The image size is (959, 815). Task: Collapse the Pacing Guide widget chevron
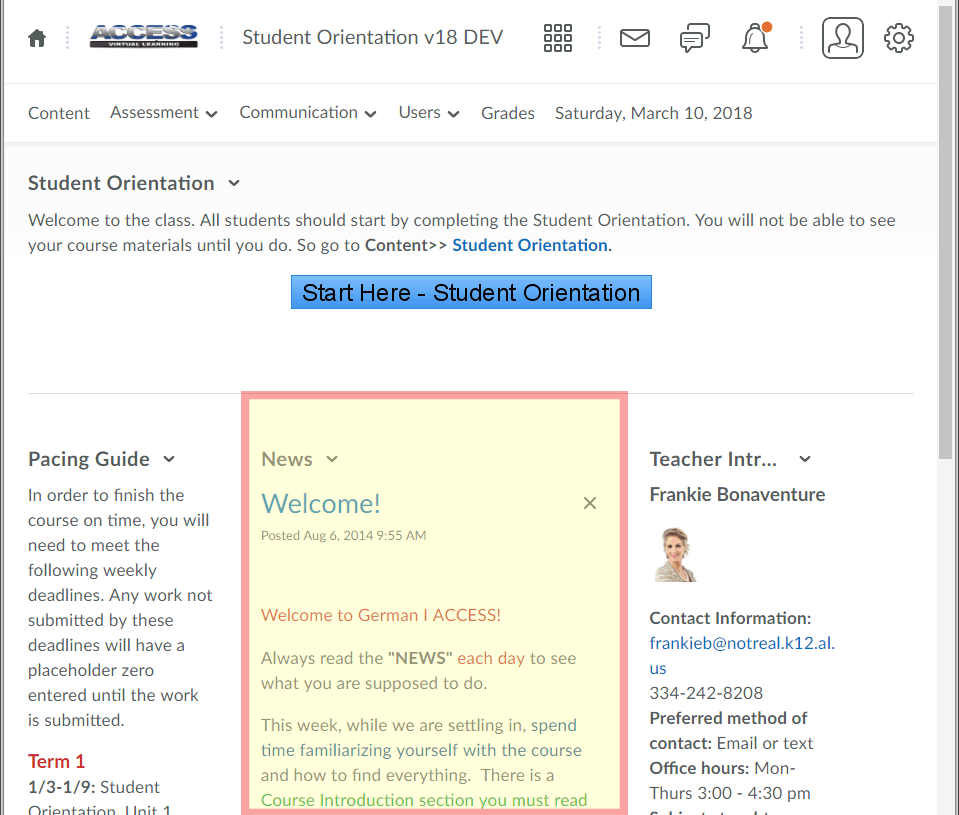[169, 459]
